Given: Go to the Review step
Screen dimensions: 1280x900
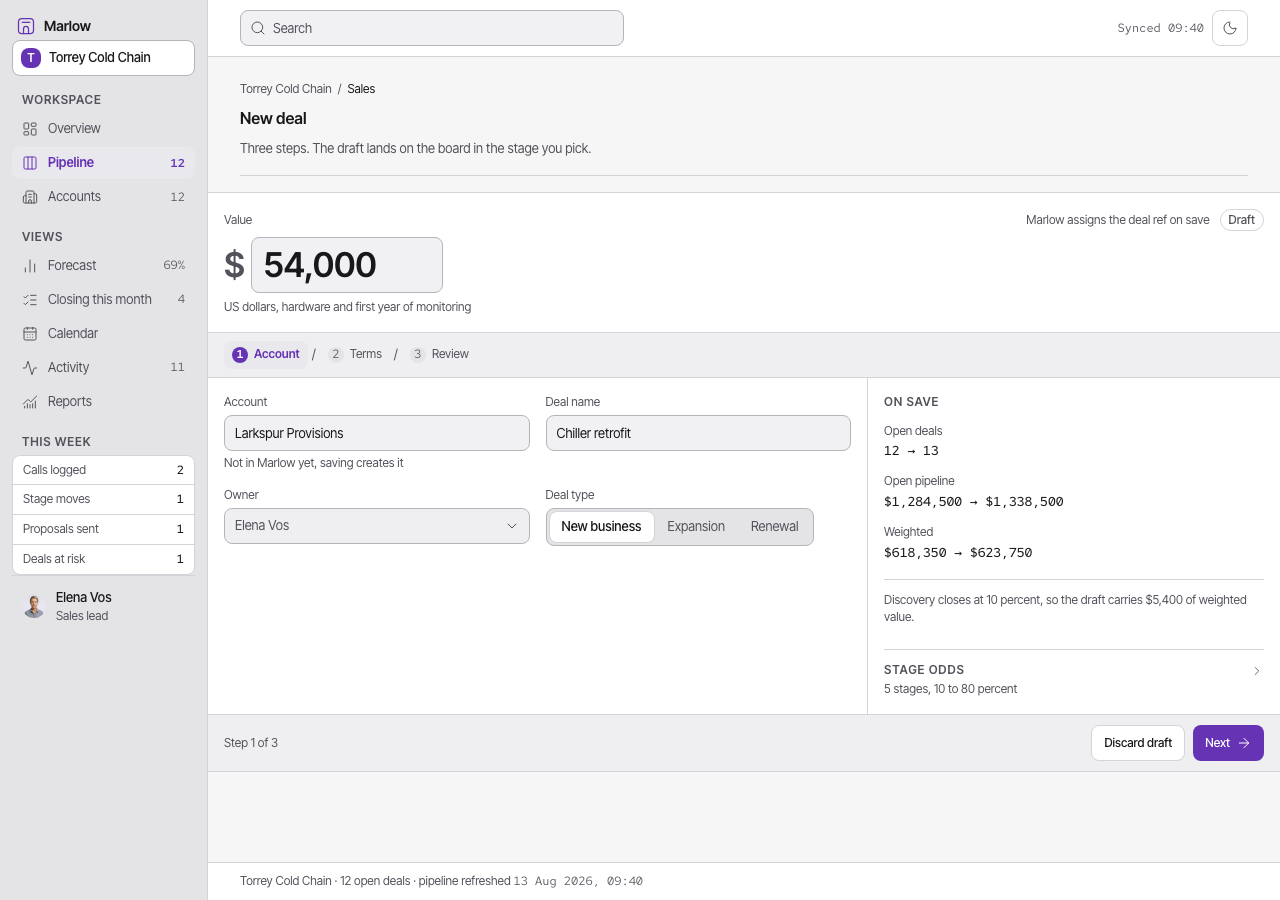Looking at the screenshot, I should point(440,355).
